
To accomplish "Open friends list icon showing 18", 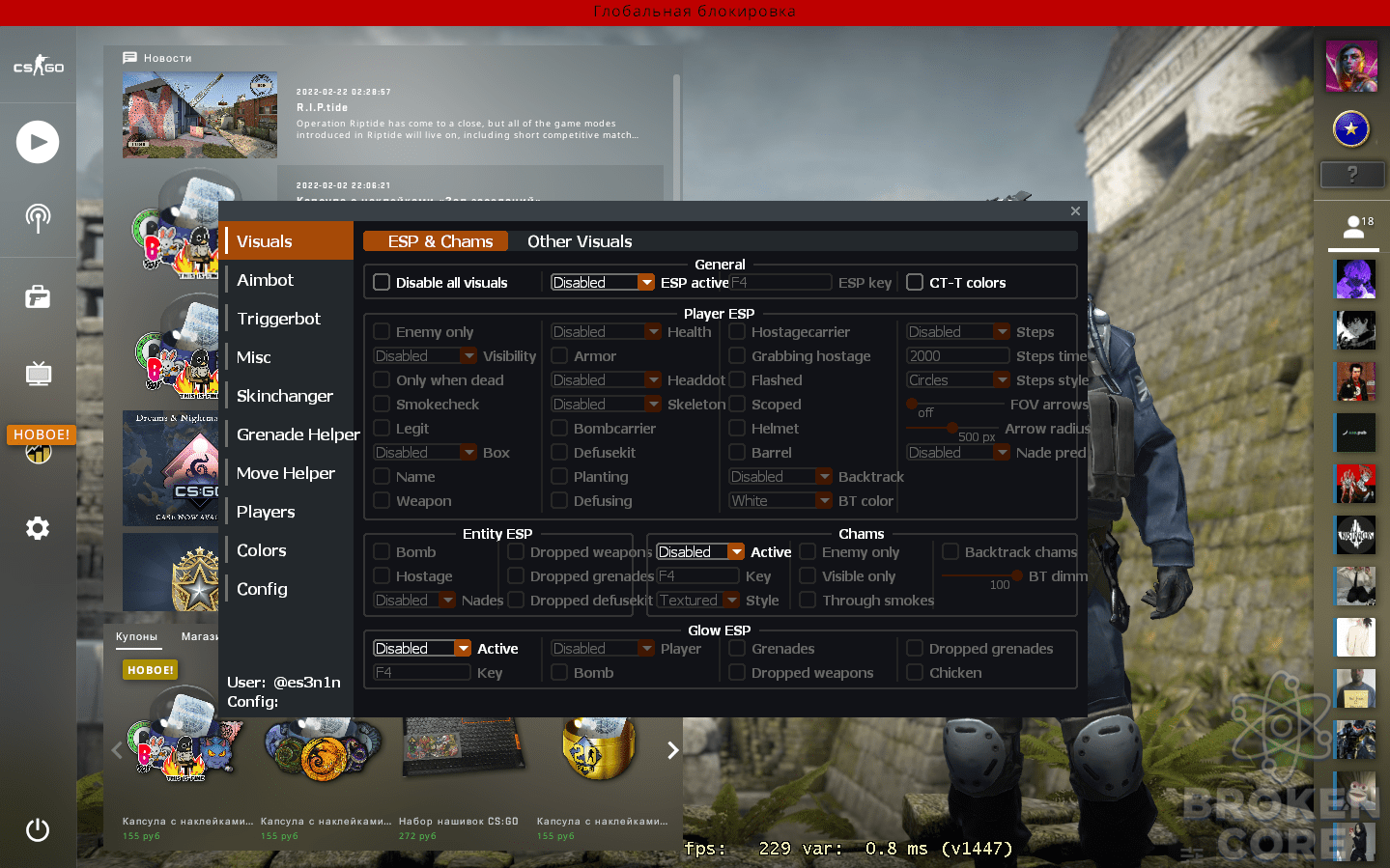I will [1355, 228].
